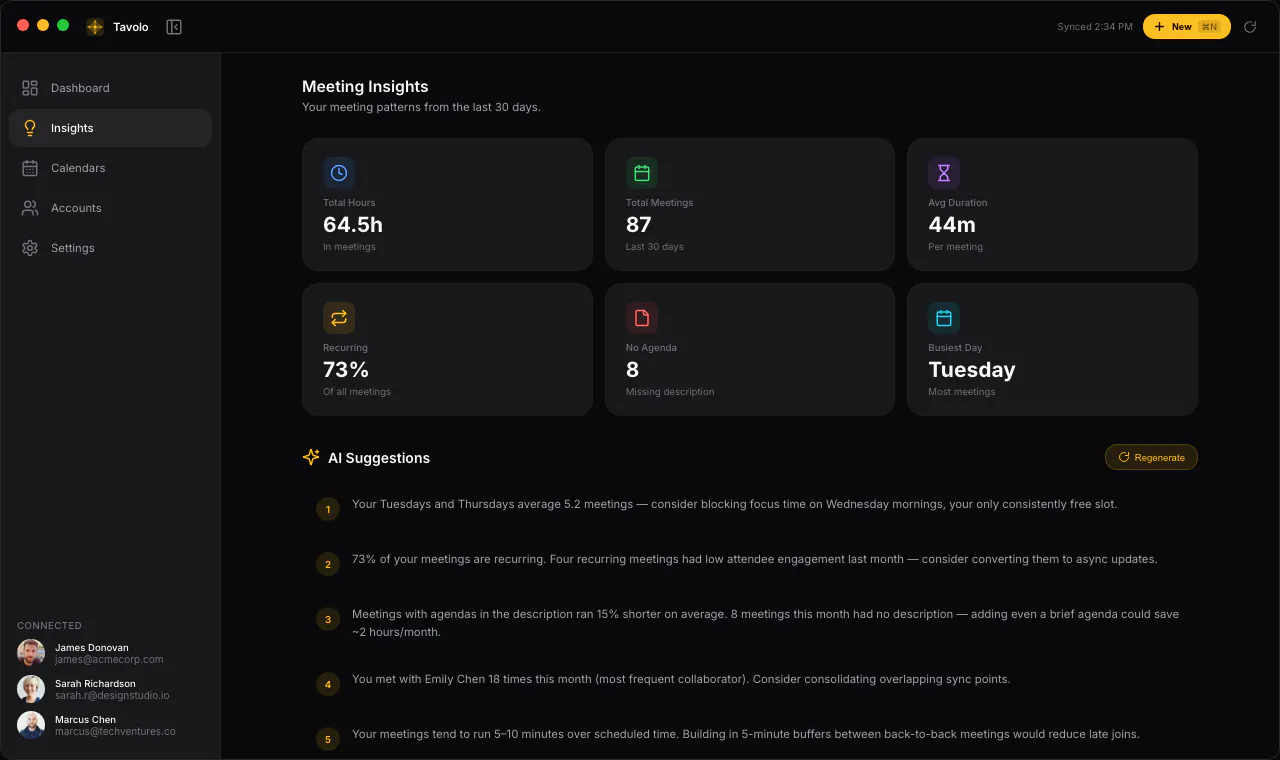The height and width of the screenshot is (760, 1280).
Task: Regenerate the AI suggestions
Action: [x=1151, y=457]
